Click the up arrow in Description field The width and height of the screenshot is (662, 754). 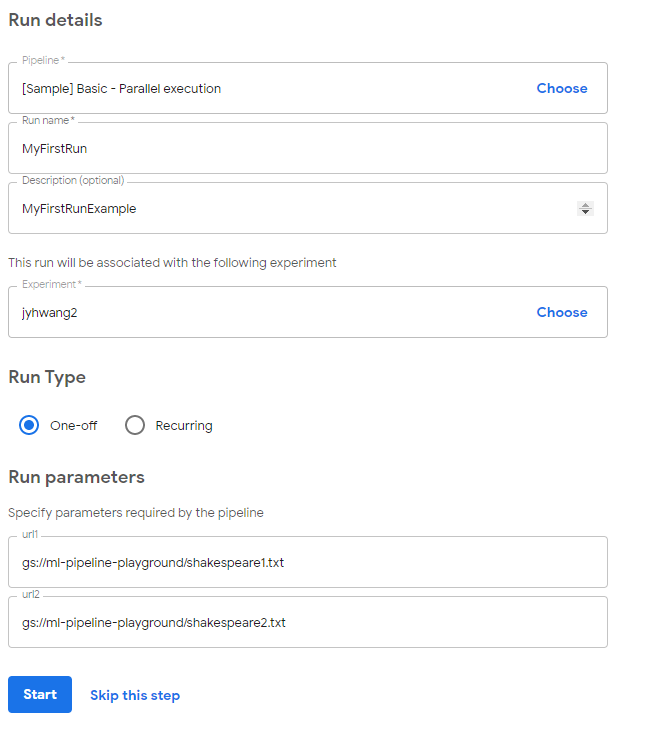click(585, 205)
